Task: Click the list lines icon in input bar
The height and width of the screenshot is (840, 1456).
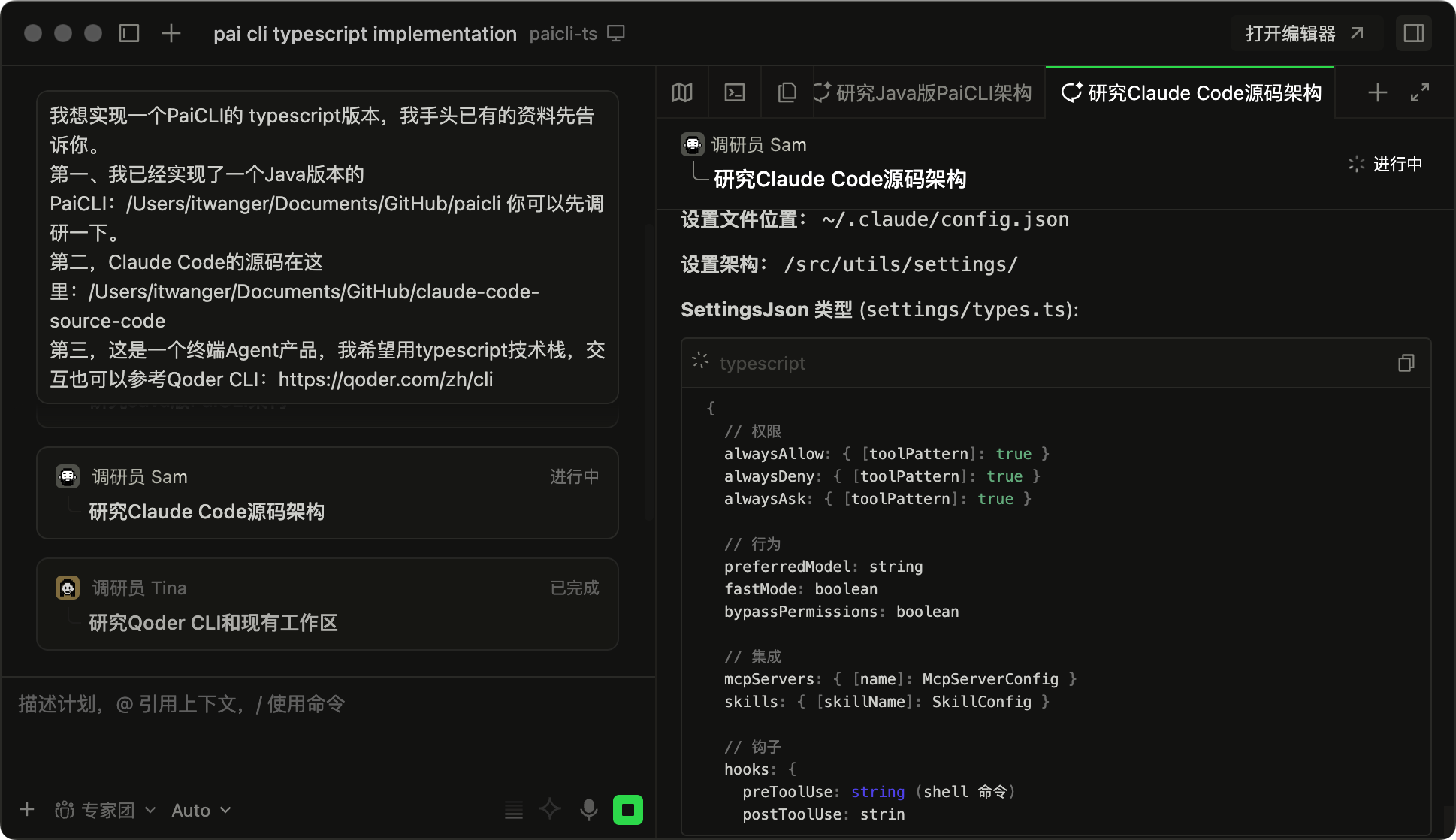Action: [514, 810]
